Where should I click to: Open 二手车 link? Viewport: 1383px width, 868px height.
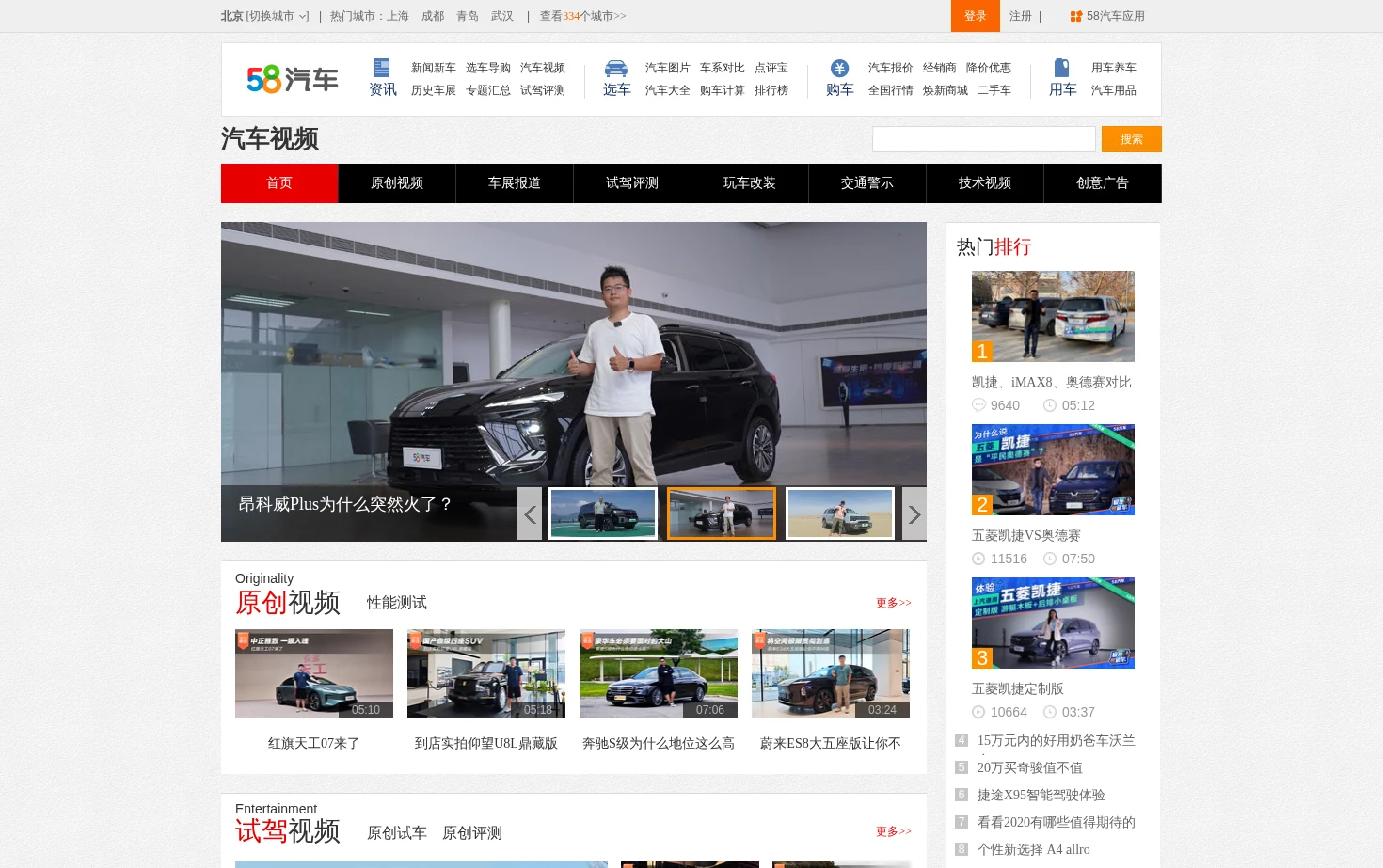pyautogui.click(x=994, y=90)
